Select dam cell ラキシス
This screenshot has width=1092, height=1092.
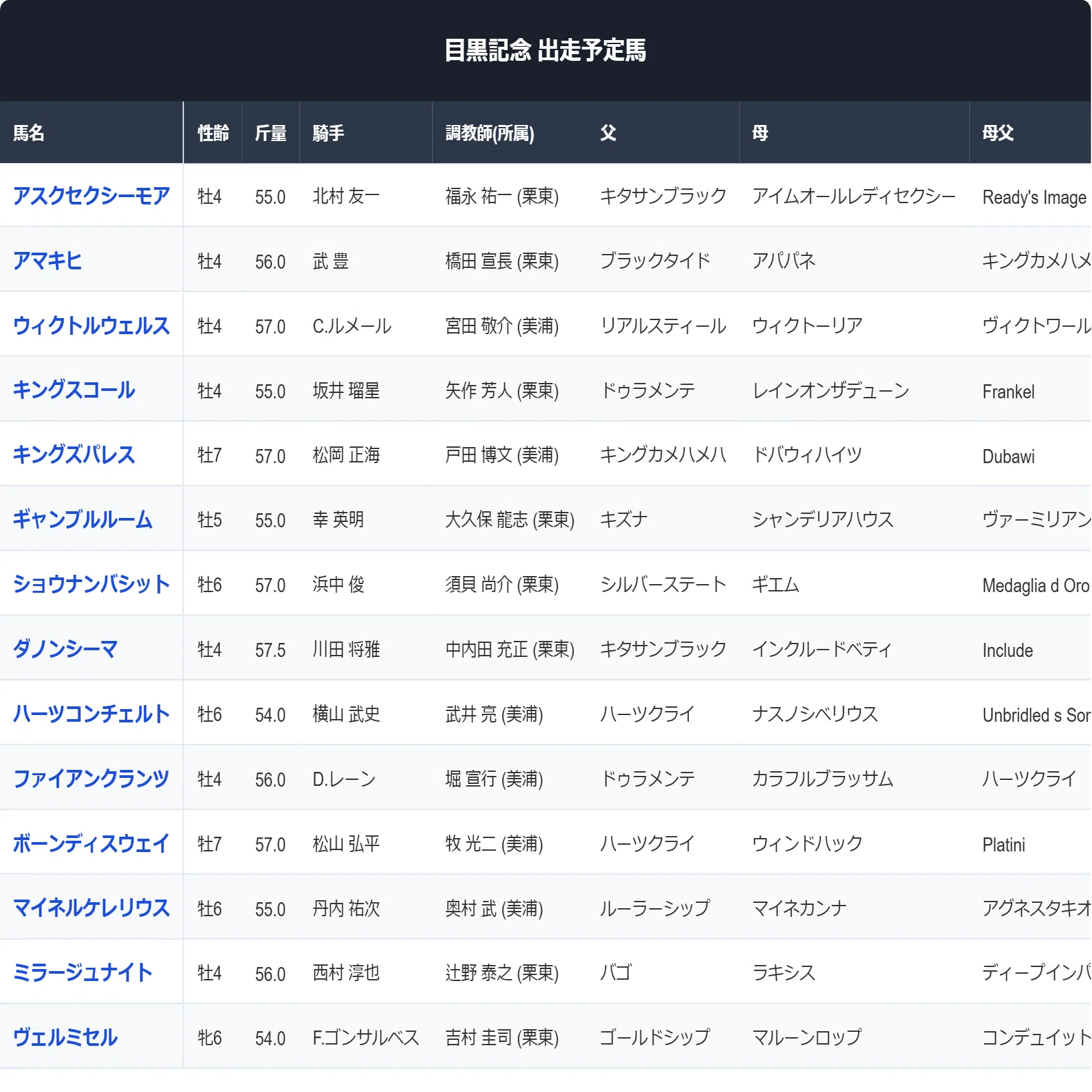(x=854, y=972)
